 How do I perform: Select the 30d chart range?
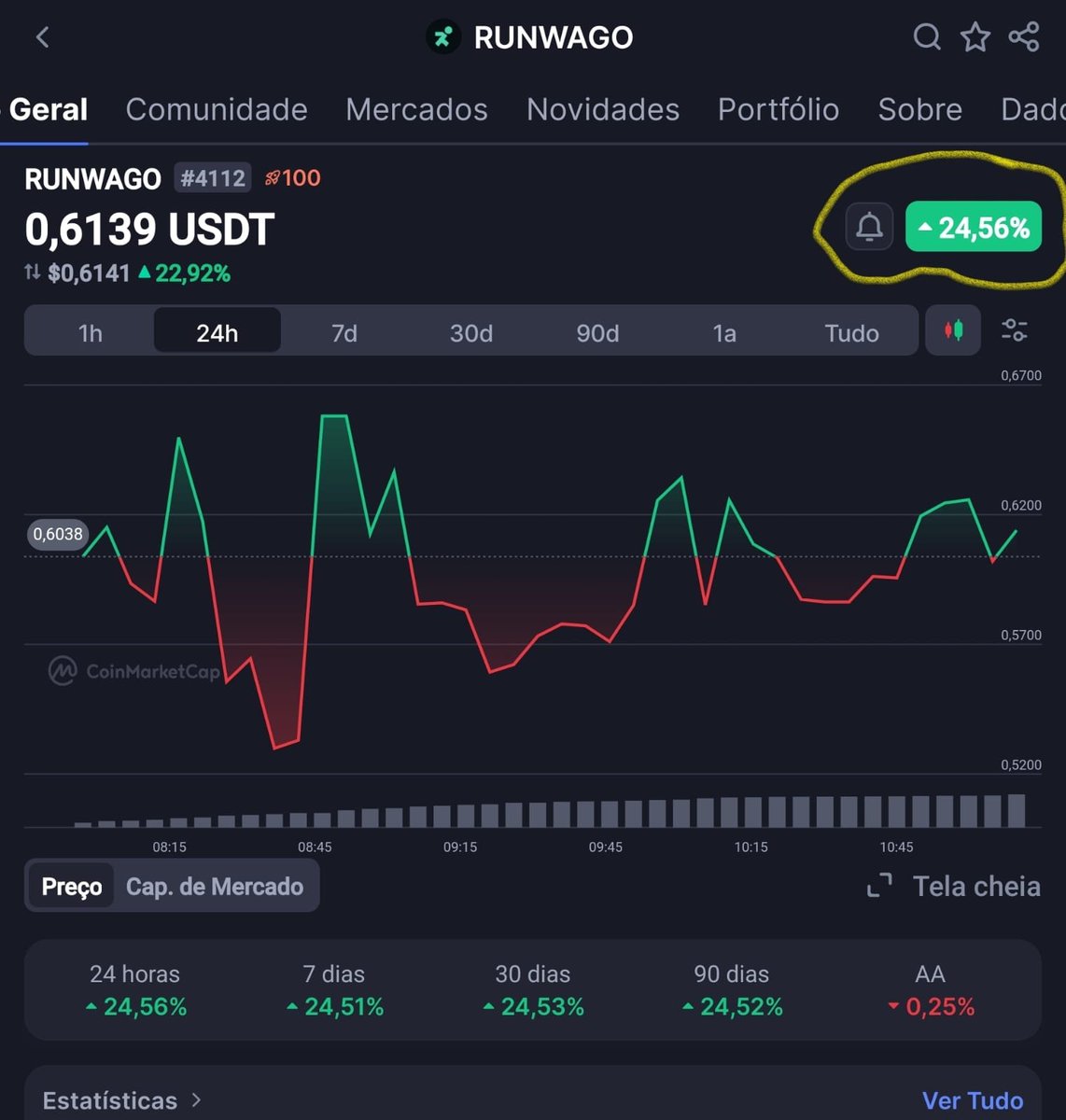pyautogui.click(x=471, y=333)
